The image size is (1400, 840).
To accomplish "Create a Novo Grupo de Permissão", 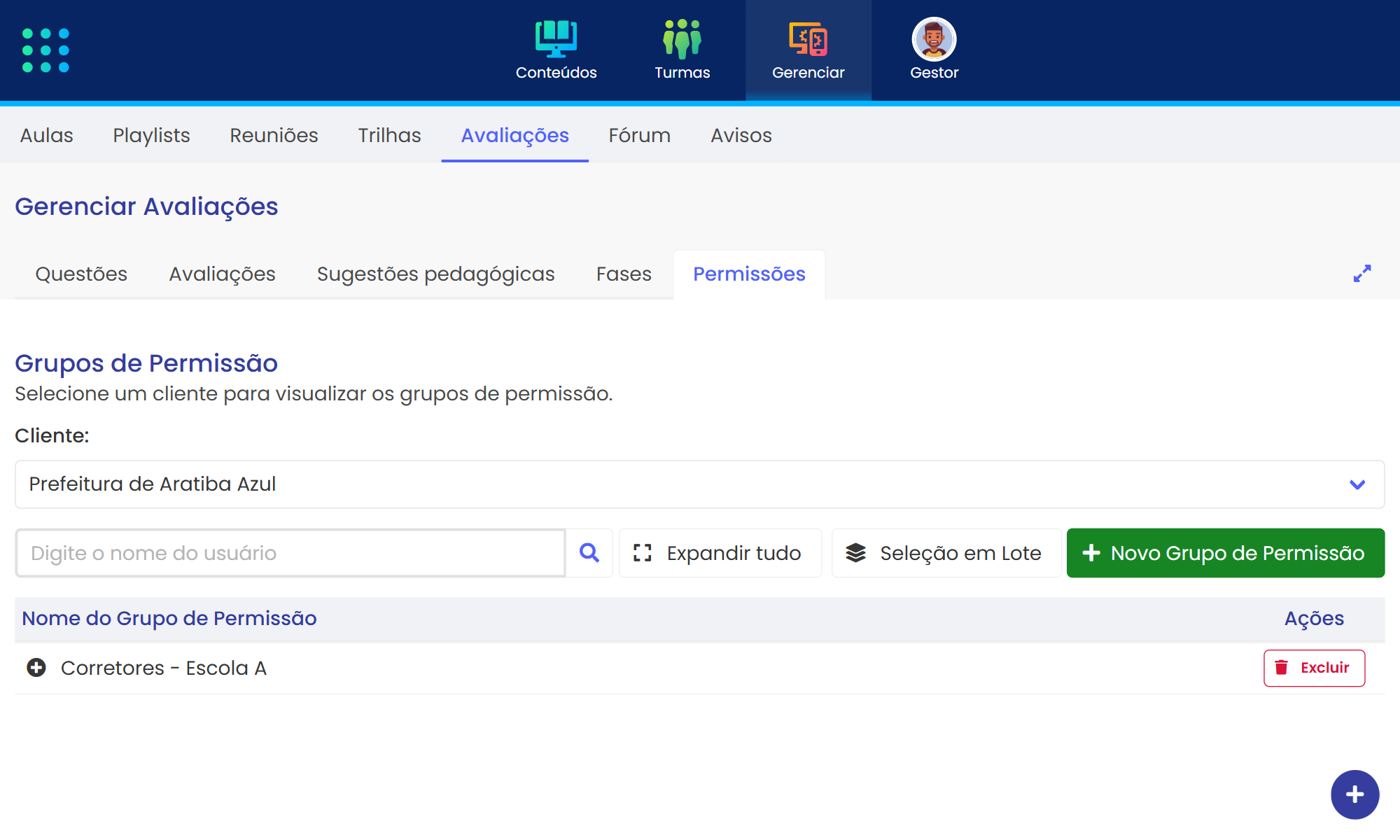I will tap(1225, 553).
